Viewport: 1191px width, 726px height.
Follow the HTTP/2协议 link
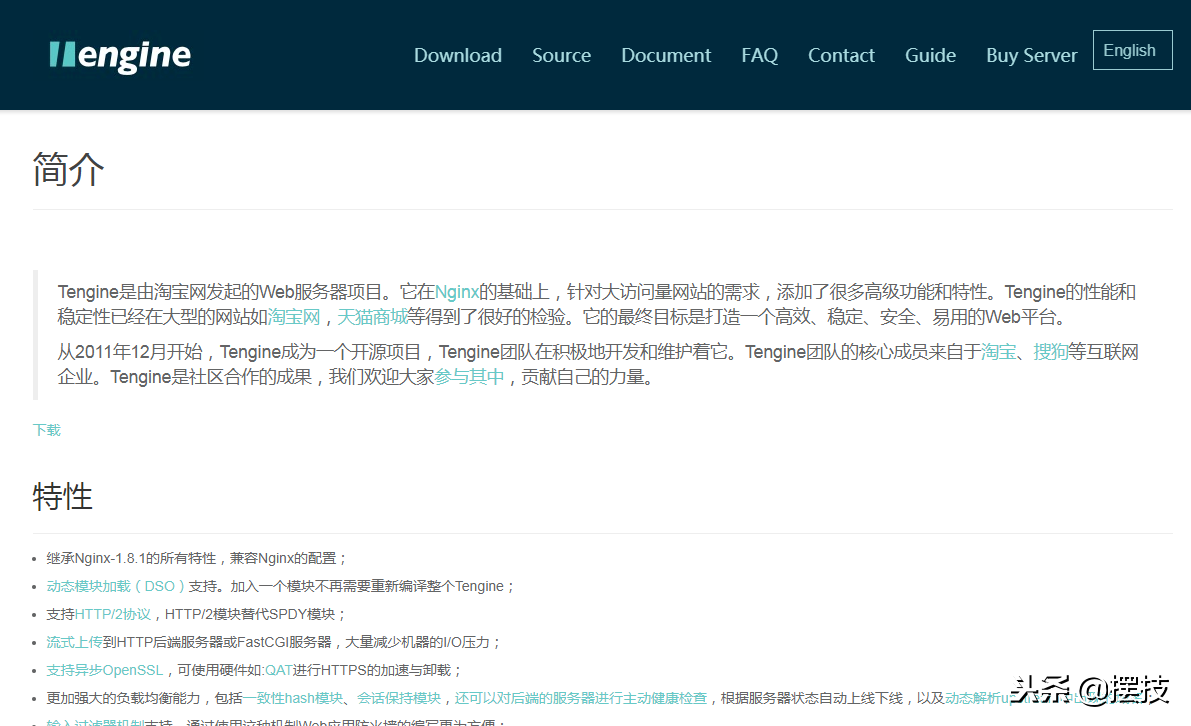pos(113,615)
